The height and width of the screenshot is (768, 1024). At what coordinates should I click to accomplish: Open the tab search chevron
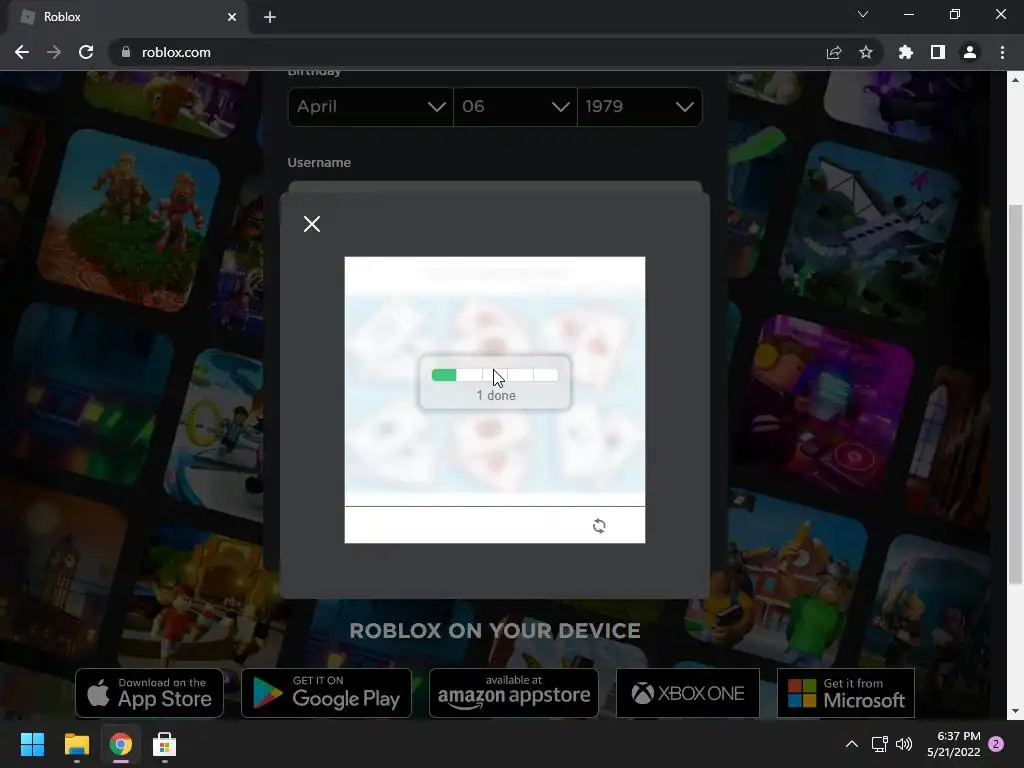pos(863,14)
